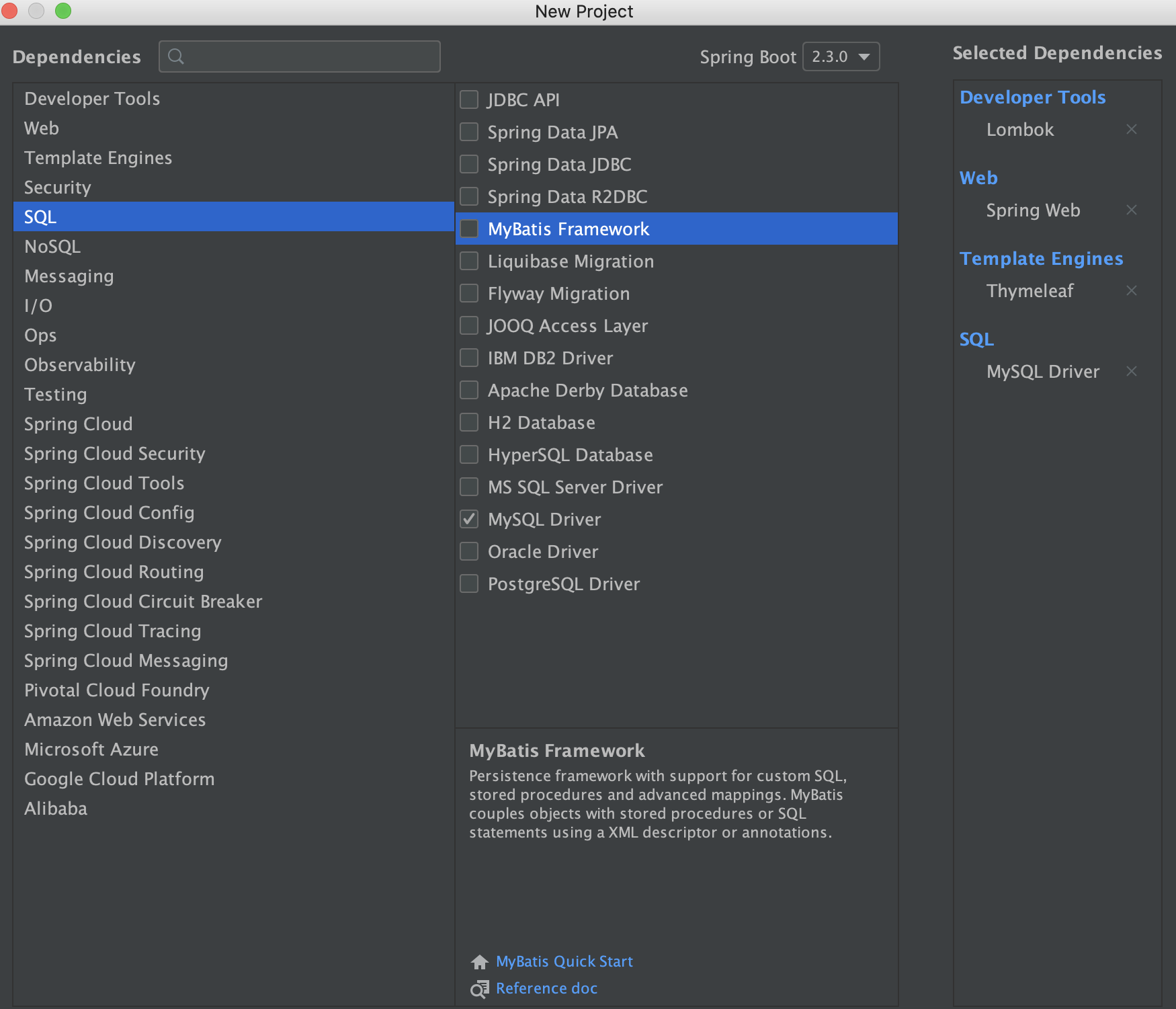Select Google Cloud Platform category

(233, 778)
